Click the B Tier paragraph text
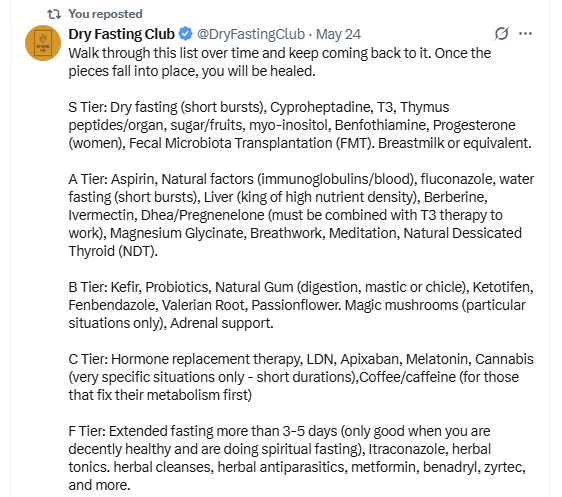Screen dimensions: 562x497 click(301, 305)
